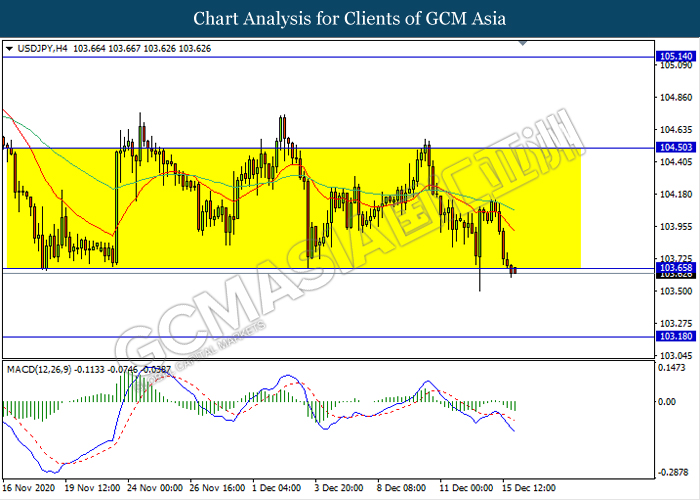The image size is (700, 500).
Task: Click the 1 Dec 04:00 time label
Action: point(277,488)
